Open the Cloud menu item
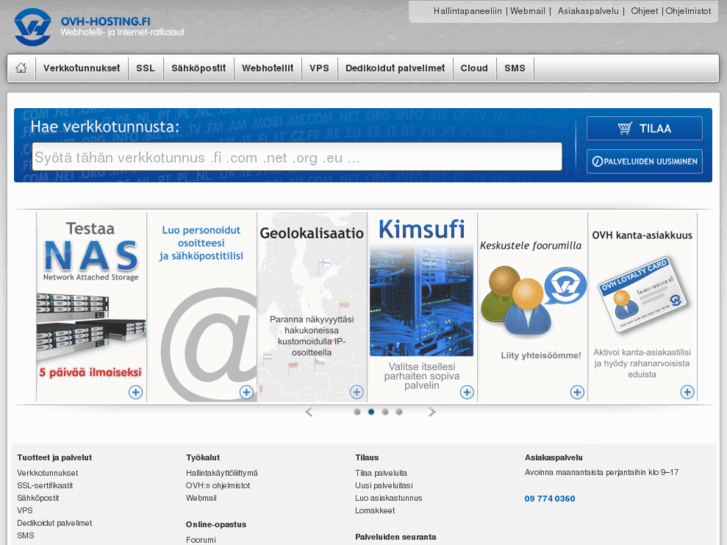The image size is (727, 545). click(x=474, y=68)
